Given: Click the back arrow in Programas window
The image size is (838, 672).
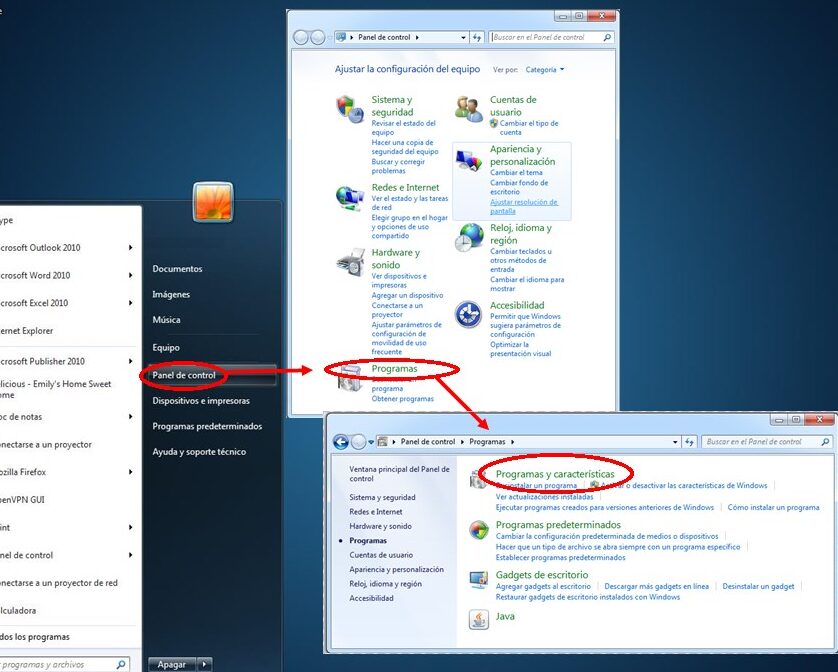Looking at the screenshot, I should pos(341,442).
